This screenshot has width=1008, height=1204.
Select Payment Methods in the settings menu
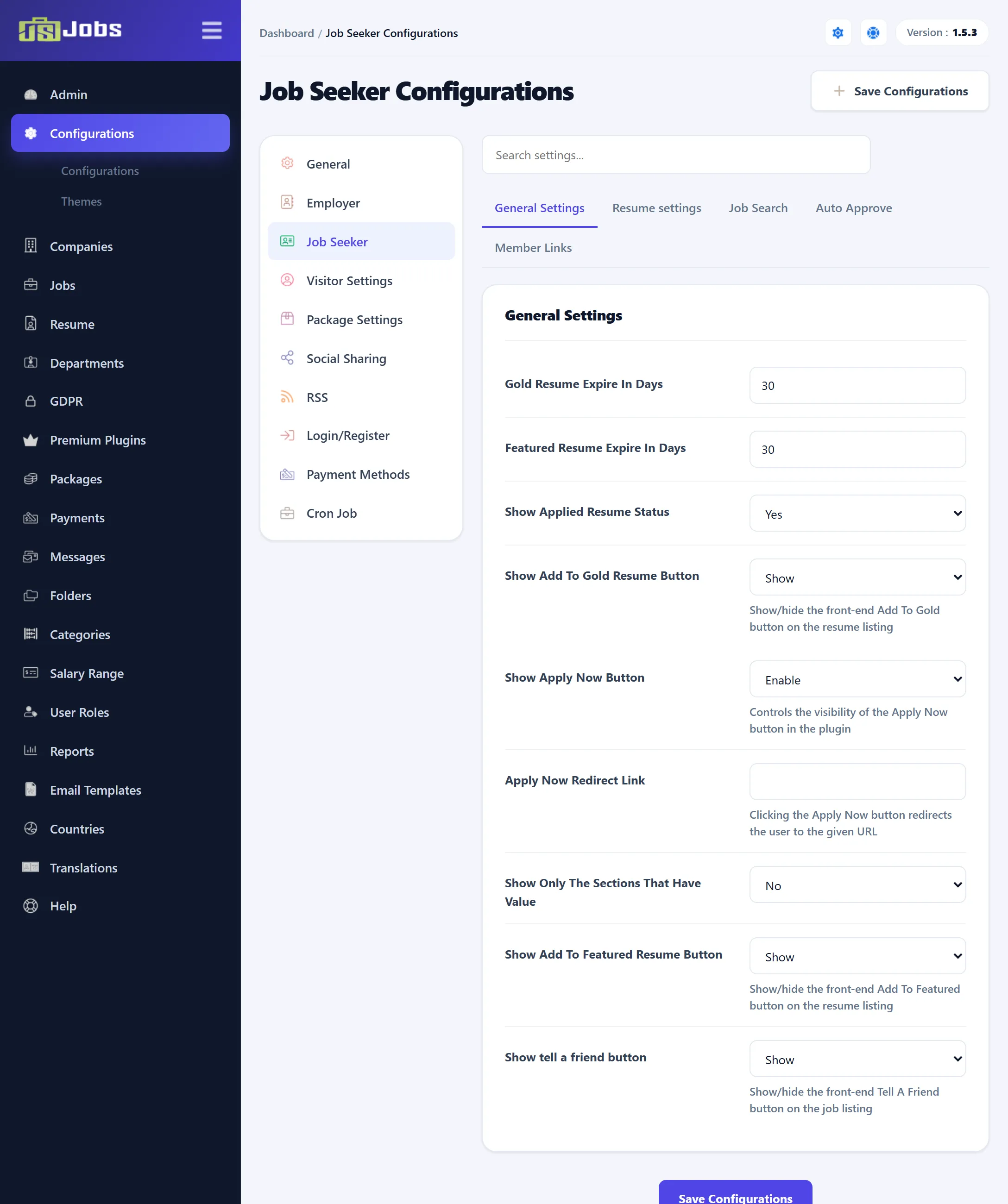pyautogui.click(x=361, y=474)
